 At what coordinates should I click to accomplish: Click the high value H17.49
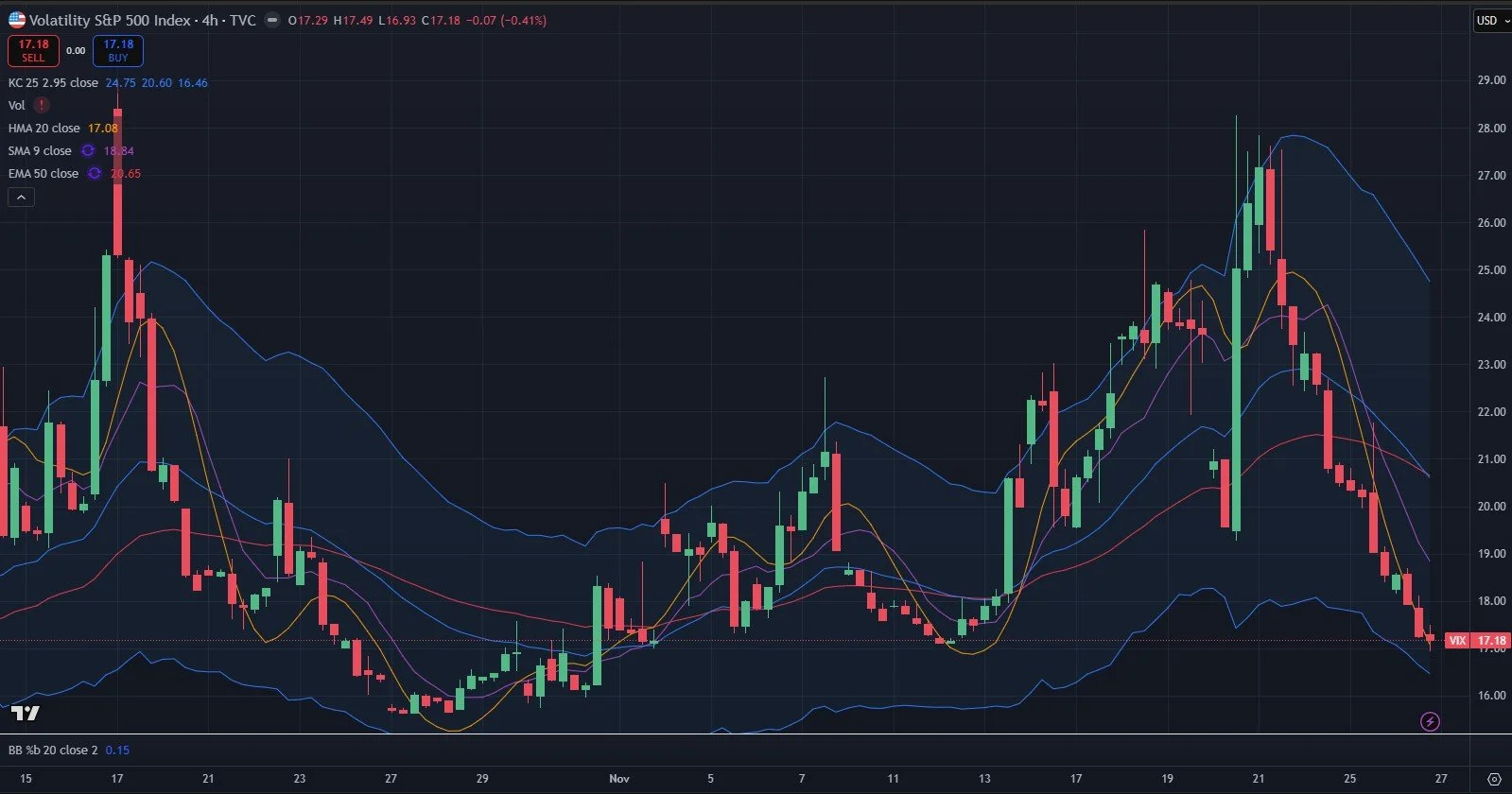tap(353, 20)
